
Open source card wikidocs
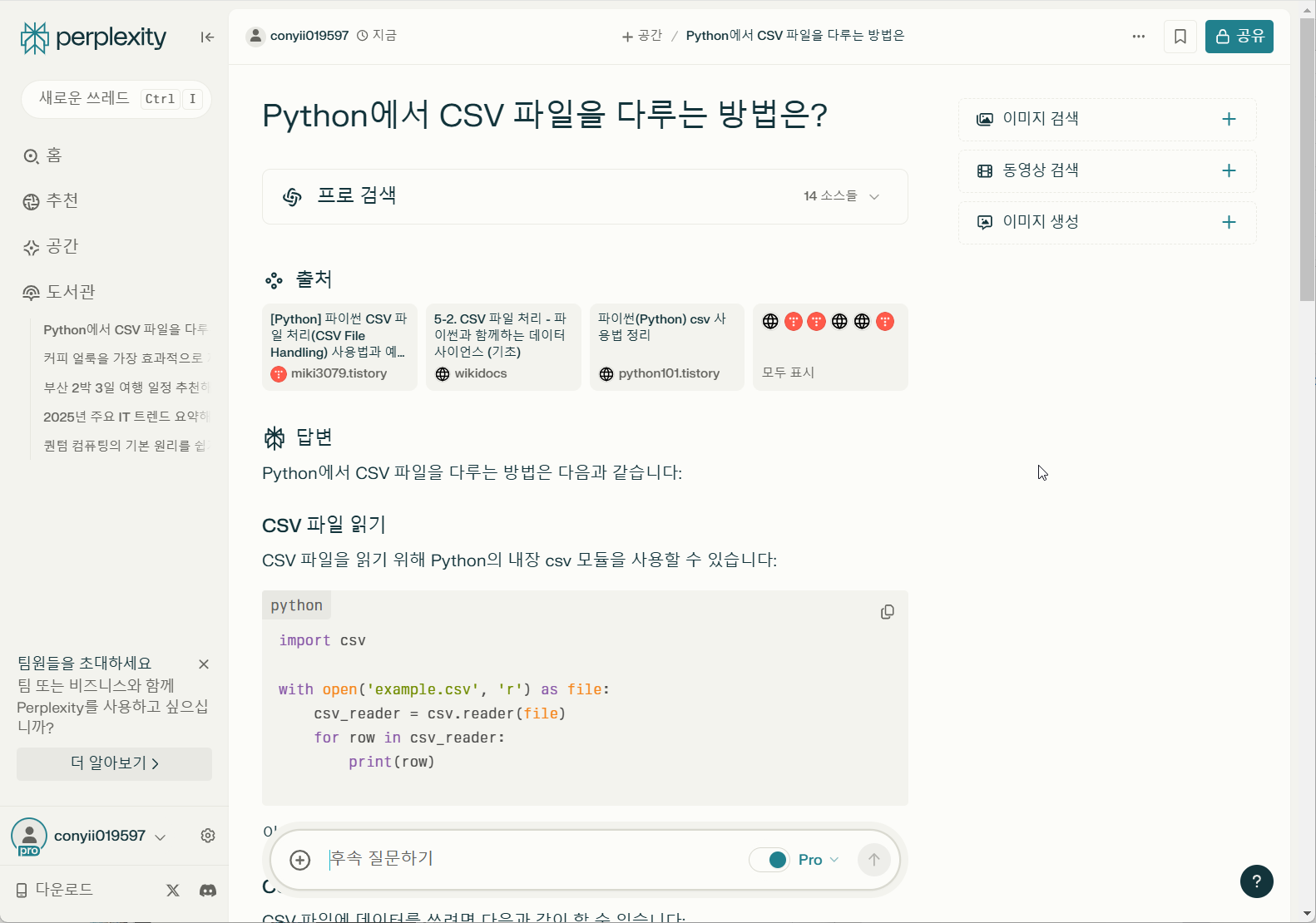coord(503,347)
